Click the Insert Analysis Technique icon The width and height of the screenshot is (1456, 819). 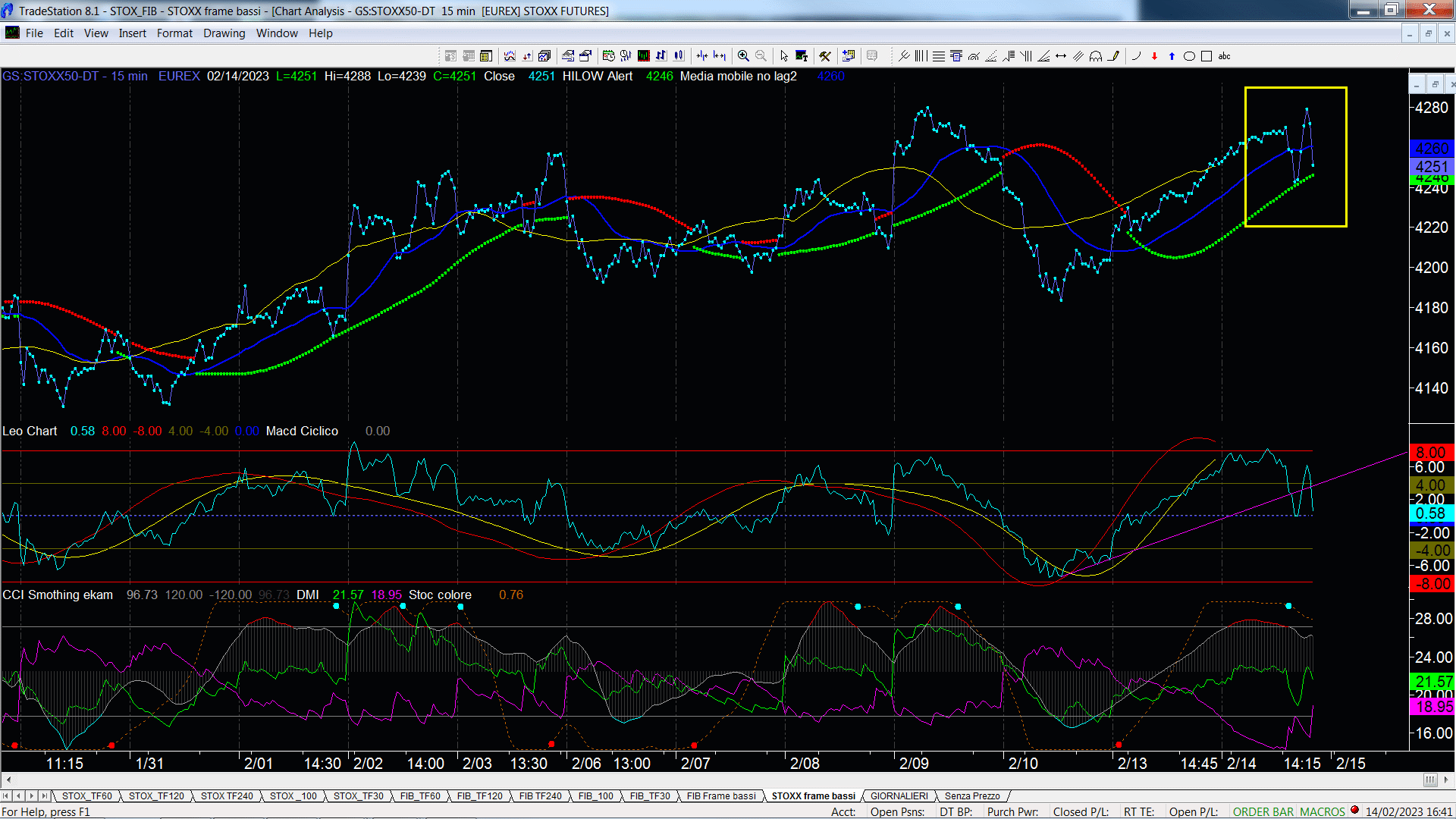(x=510, y=56)
